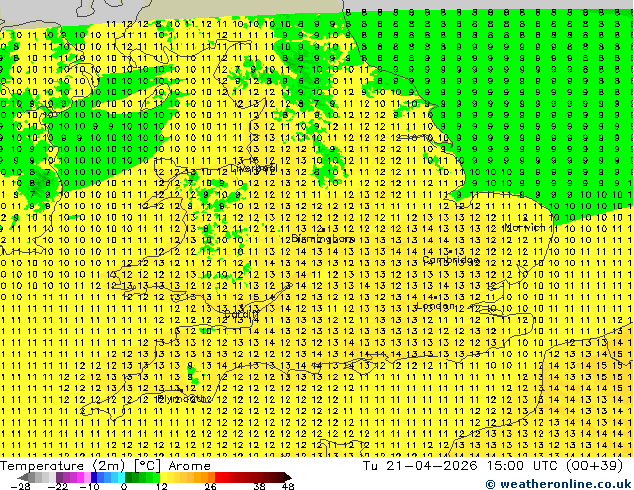Viewport: 634px width, 490px height.
Task: Click the Plymouth city label
Action: tap(183, 399)
